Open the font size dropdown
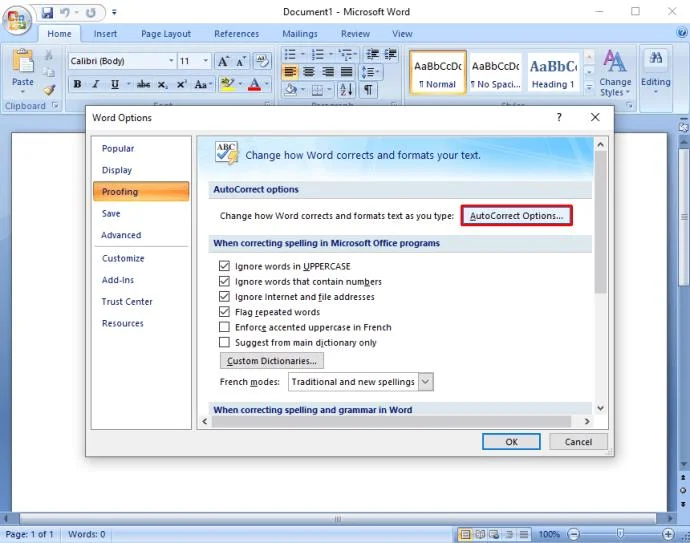Viewport: 690px width, 543px height. 206,61
